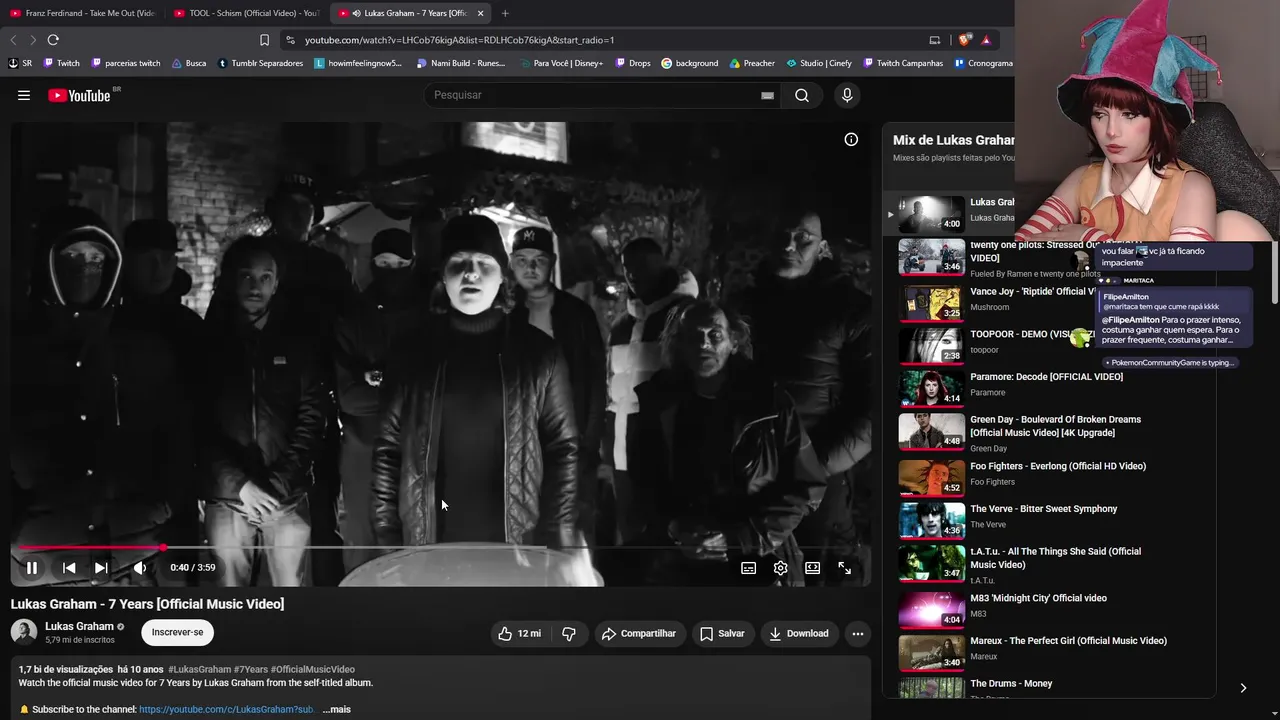
Task: Open the player settings gear
Action: click(781, 568)
